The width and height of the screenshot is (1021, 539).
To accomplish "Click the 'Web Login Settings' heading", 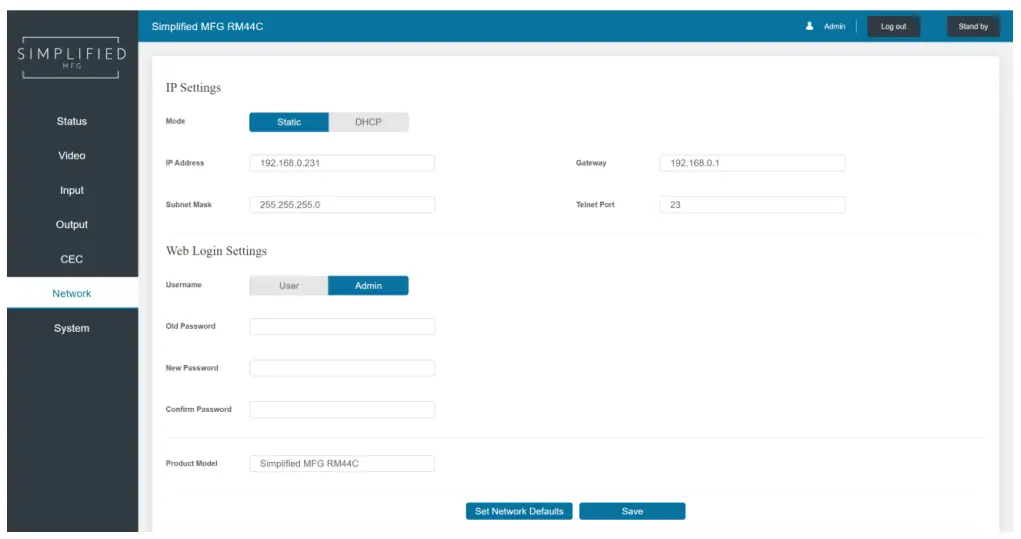I will click(216, 251).
